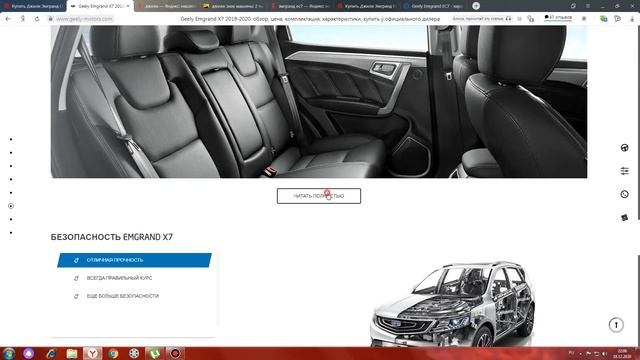Launch Internet Explorer from taskbar

coord(51,353)
